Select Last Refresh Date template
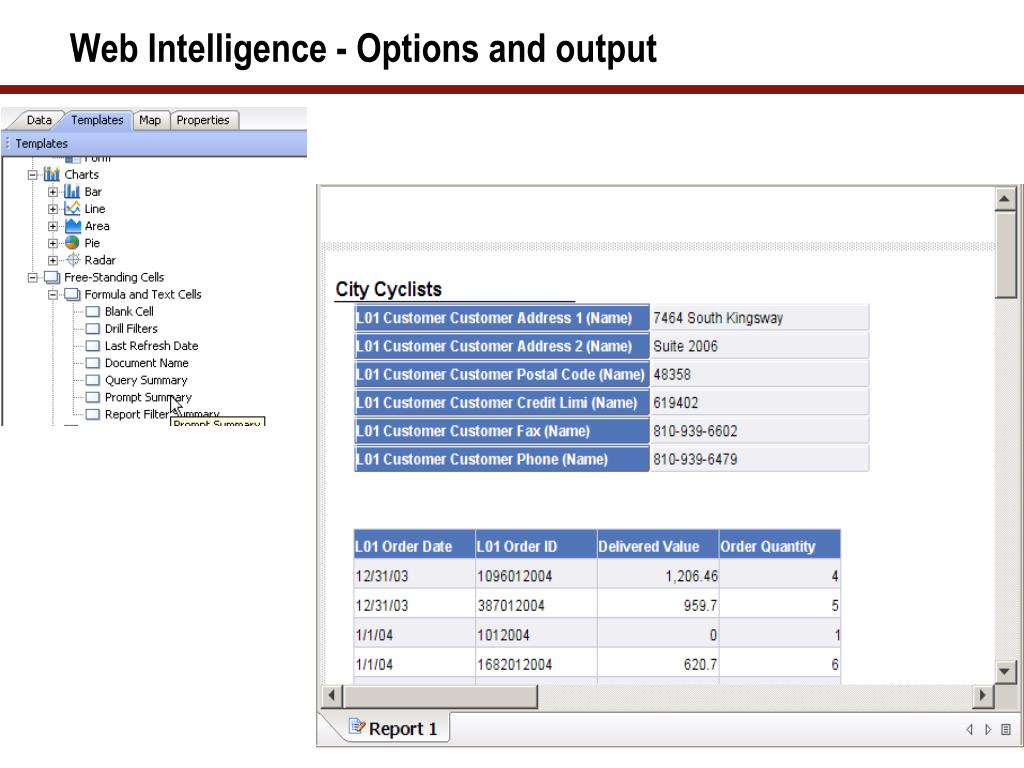Viewport: 1024px width, 768px height. tap(152, 345)
